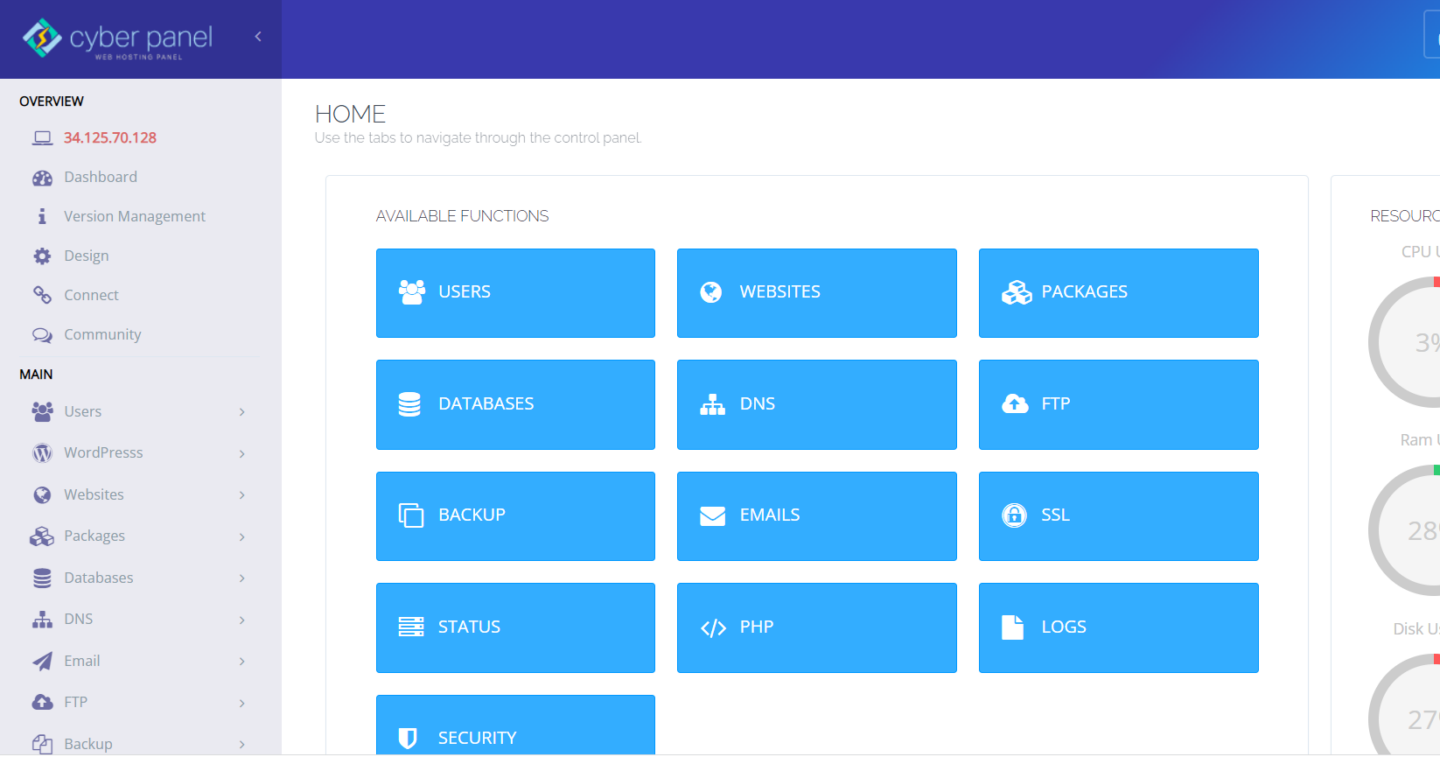1440x757 pixels.
Task: Open the Dashboard speedometer icon
Action: coord(42,177)
